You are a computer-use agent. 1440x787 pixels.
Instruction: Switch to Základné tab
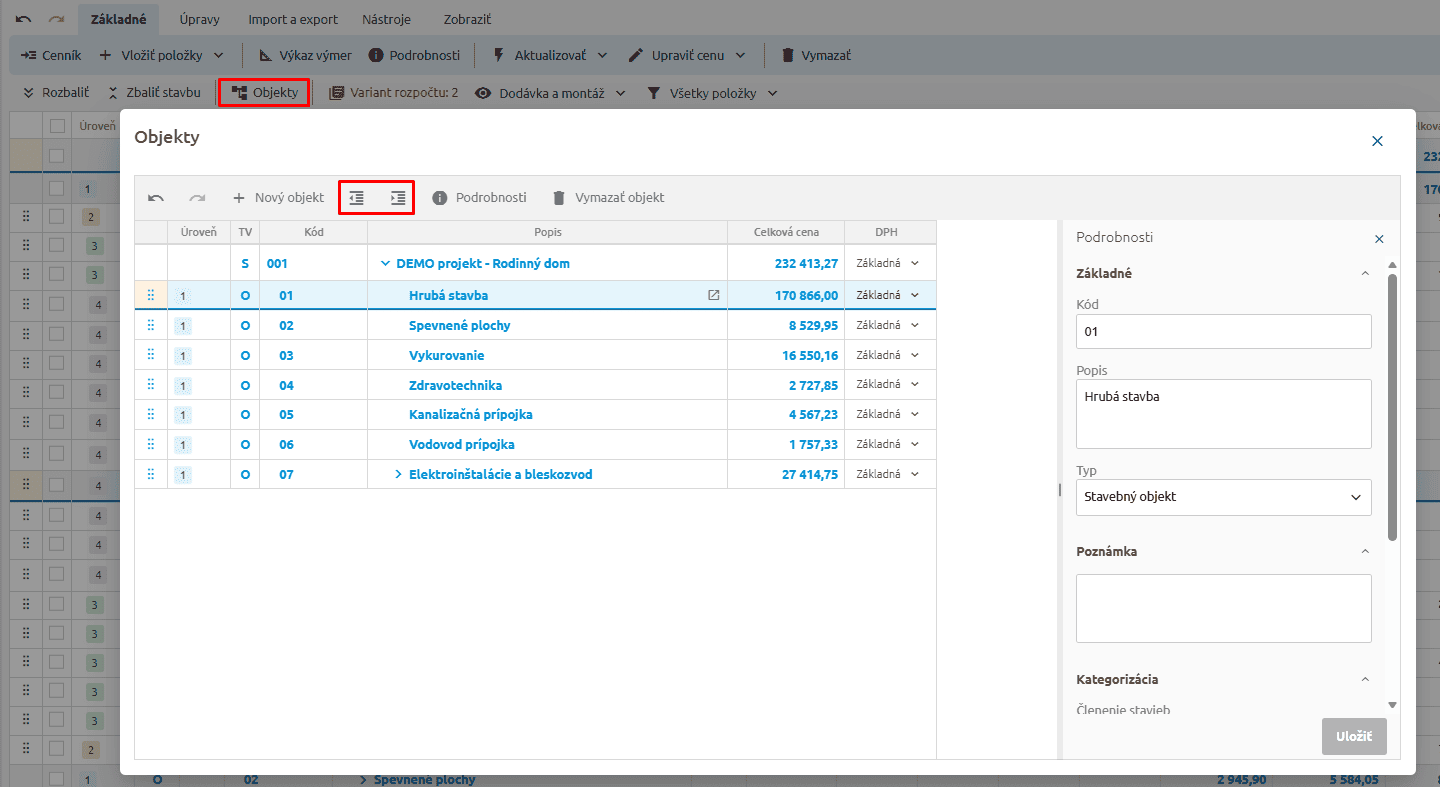coord(118,19)
